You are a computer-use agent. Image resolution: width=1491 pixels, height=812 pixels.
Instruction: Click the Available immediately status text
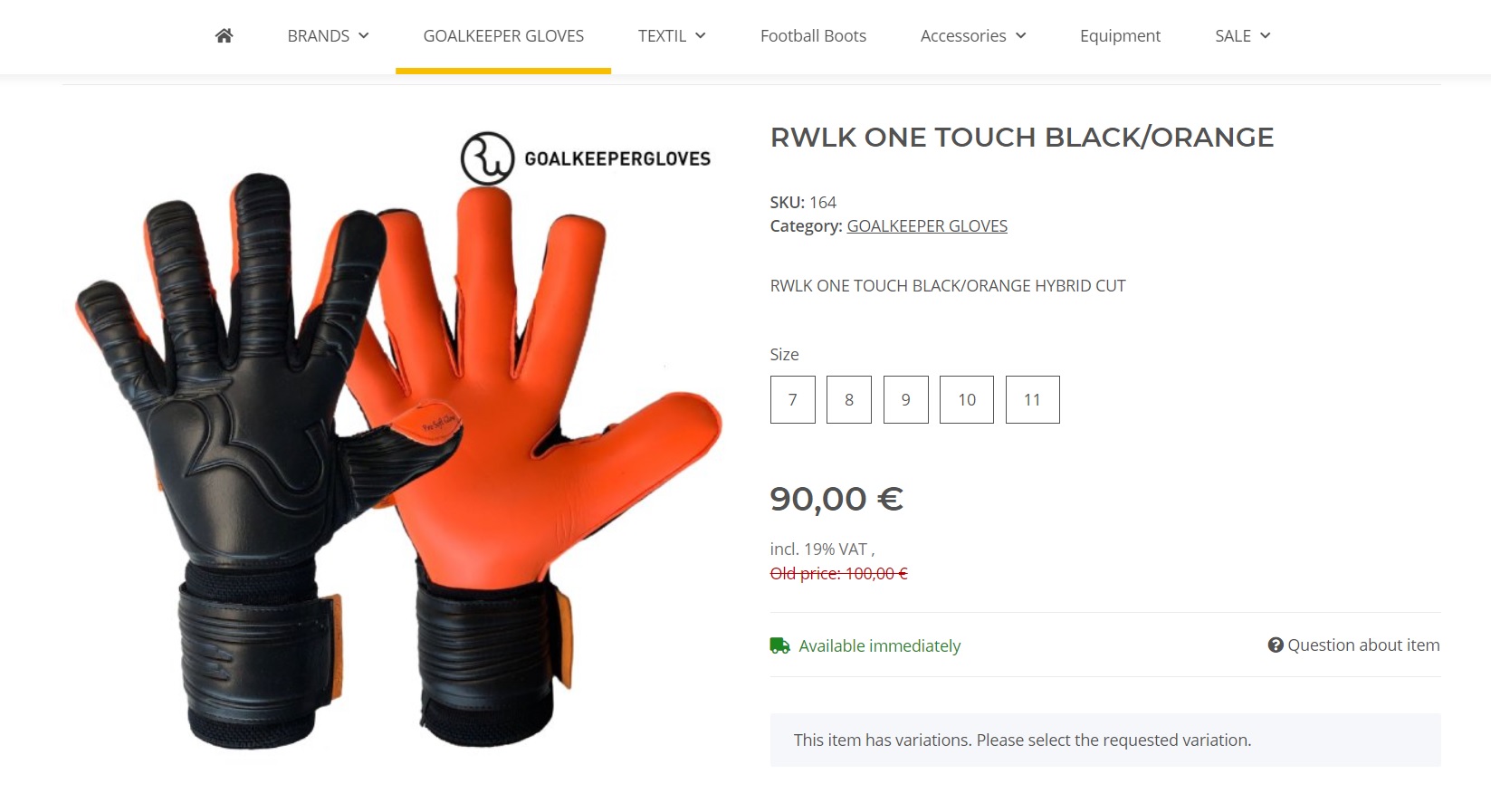[879, 645]
